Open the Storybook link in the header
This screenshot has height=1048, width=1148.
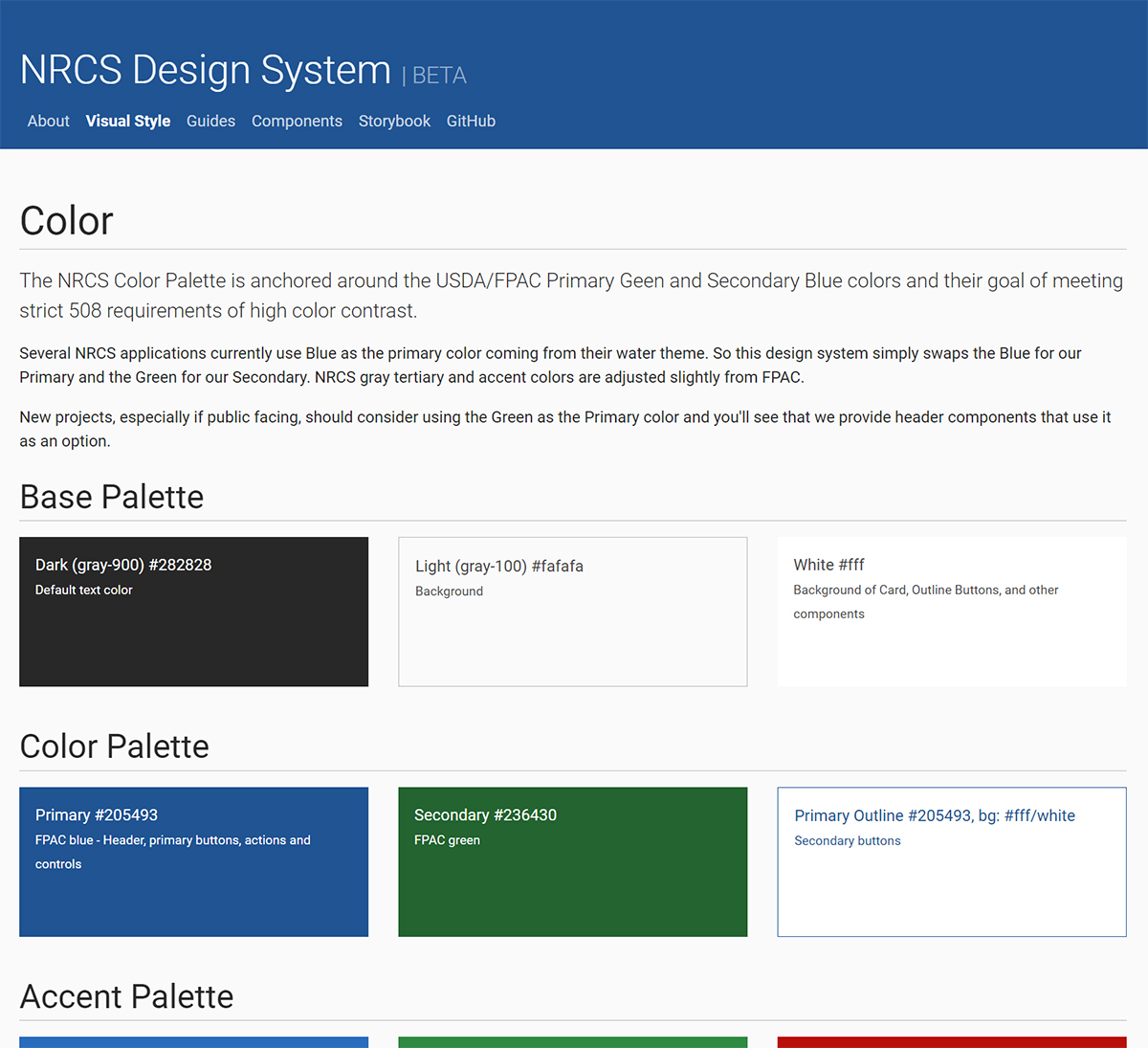tap(394, 121)
